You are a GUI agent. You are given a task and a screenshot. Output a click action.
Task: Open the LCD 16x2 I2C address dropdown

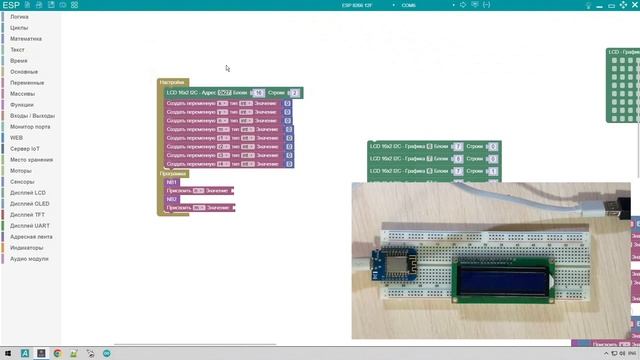tap(224, 93)
